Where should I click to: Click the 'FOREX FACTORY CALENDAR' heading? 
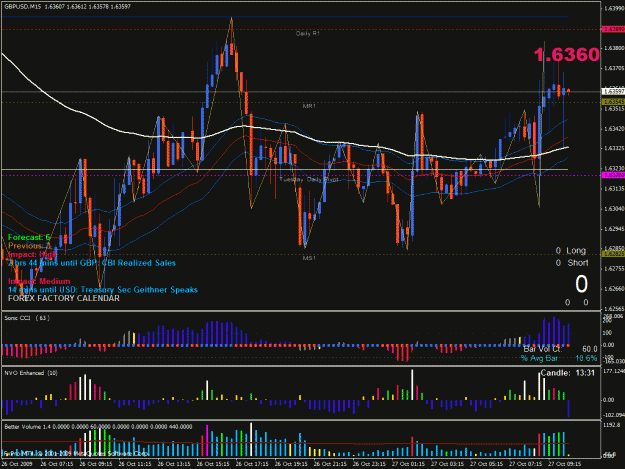(64, 298)
